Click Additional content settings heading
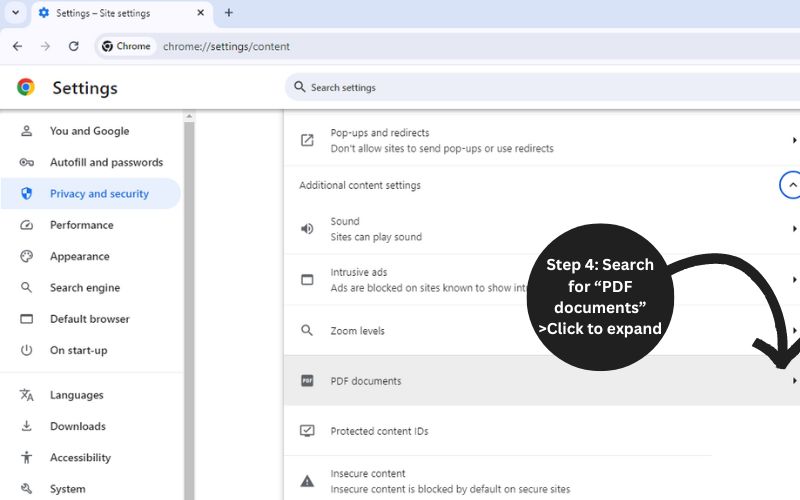 click(x=360, y=185)
